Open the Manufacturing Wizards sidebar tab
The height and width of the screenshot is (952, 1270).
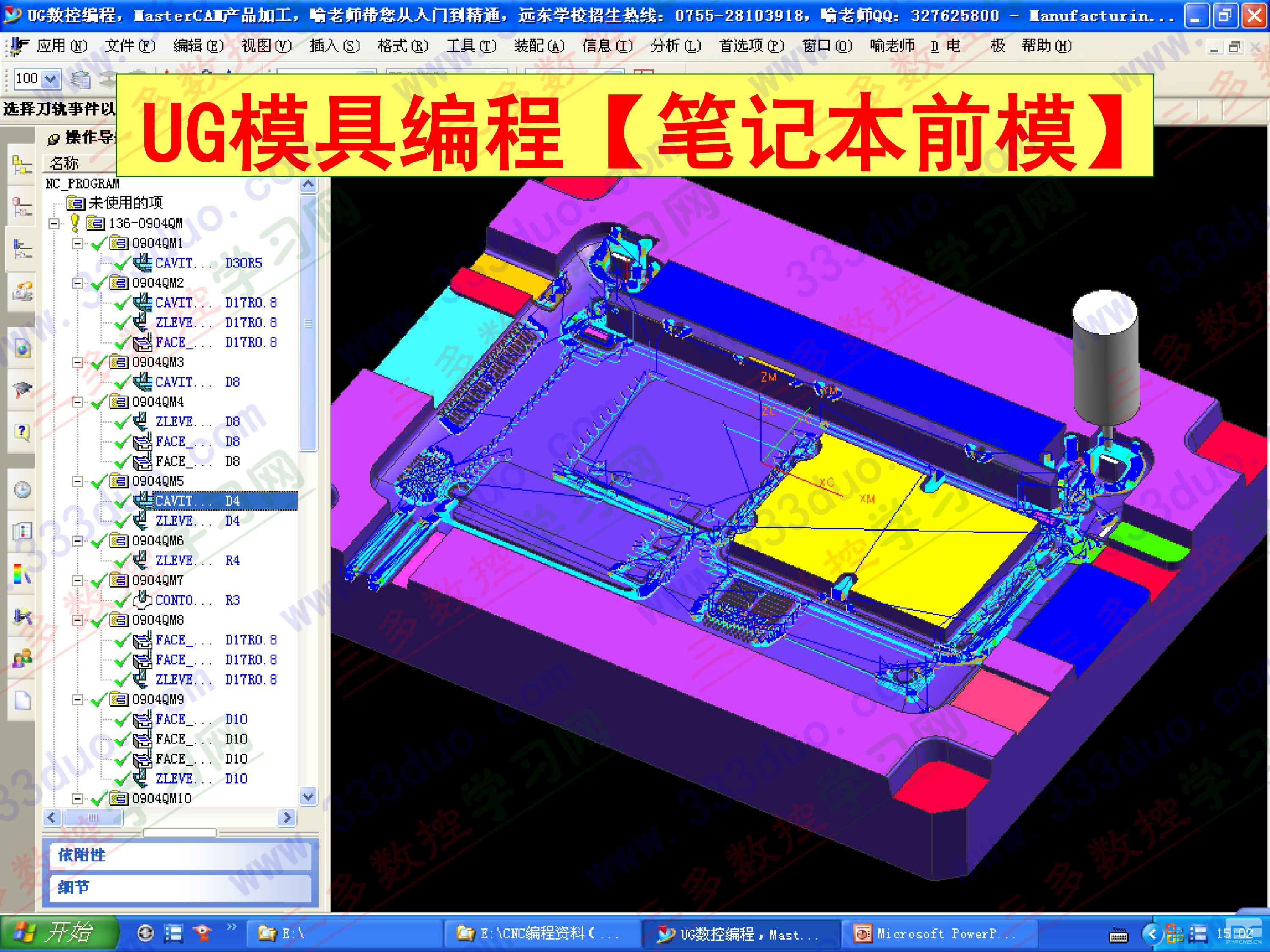[x=22, y=616]
